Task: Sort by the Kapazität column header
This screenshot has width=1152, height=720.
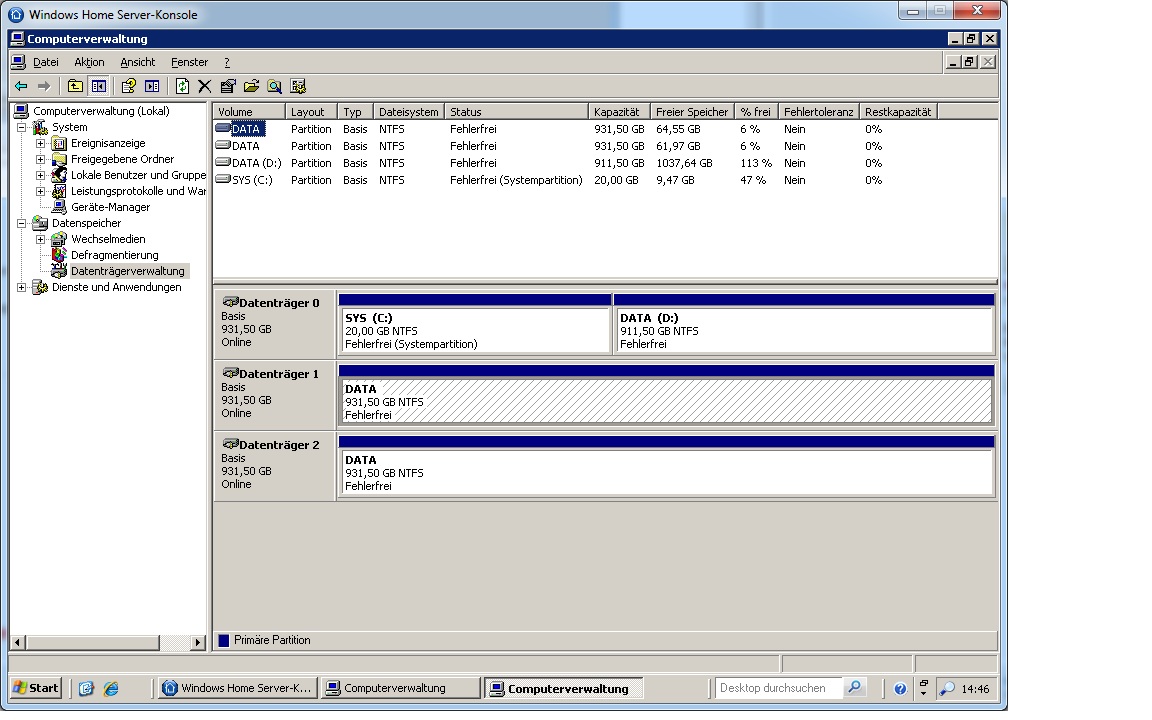Action: coord(619,112)
